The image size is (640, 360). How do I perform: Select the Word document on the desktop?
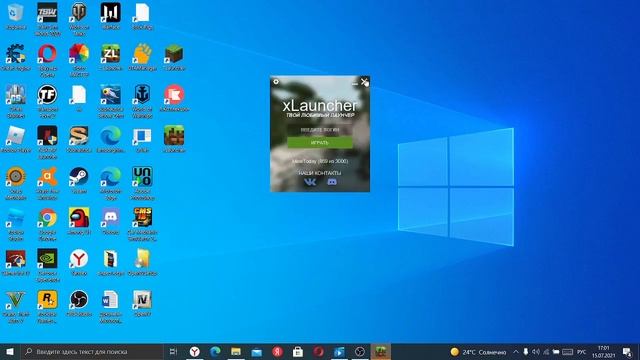111,306
